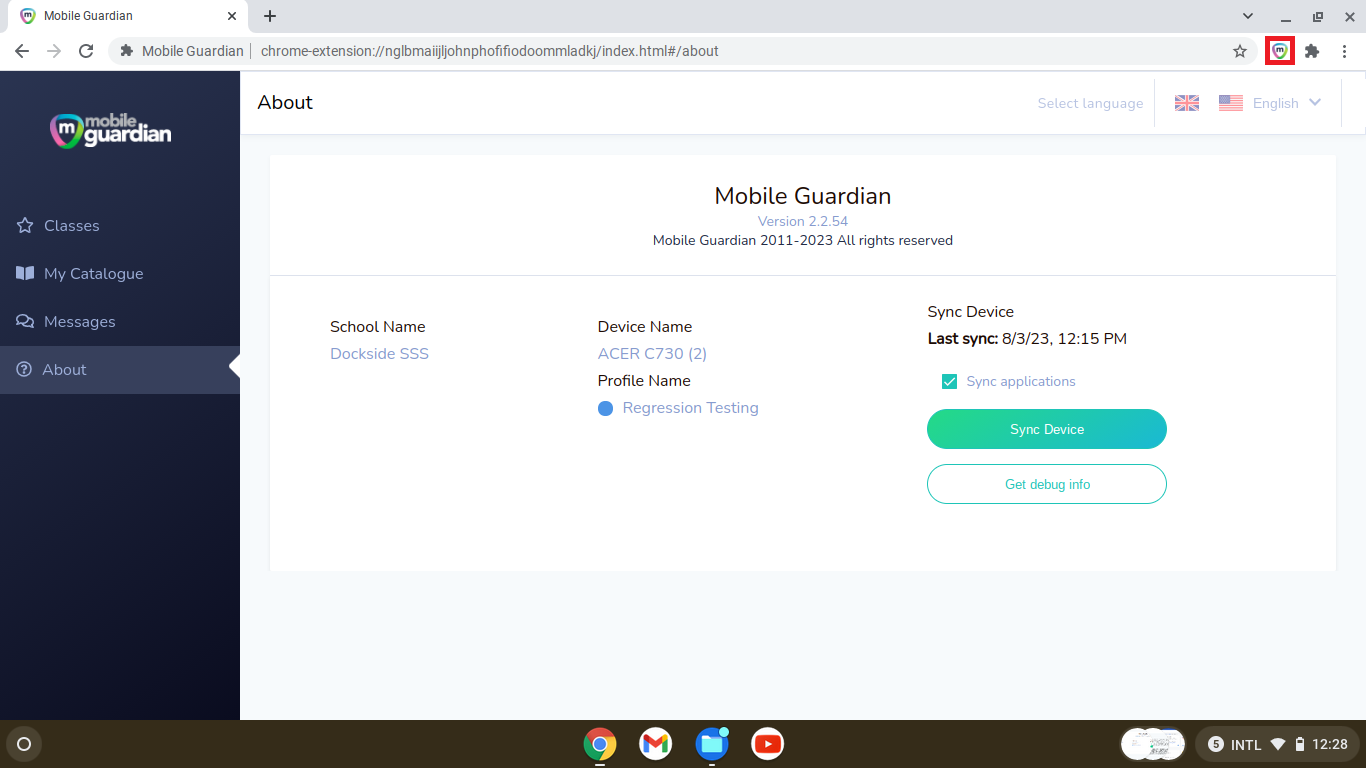Click the Mobile Guardian extension icon in toolbar

pos(1280,51)
